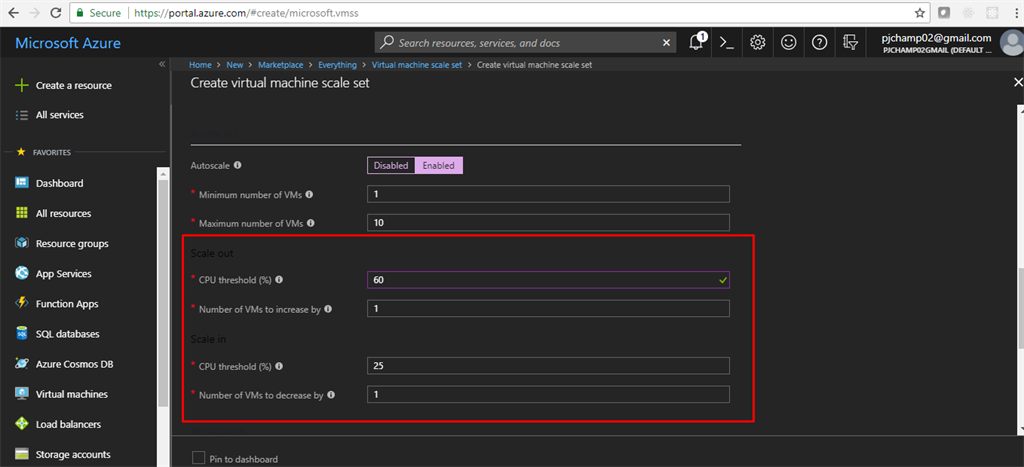Open Load balancers icon in sidebar
The image size is (1024, 467).
click(x=22, y=424)
